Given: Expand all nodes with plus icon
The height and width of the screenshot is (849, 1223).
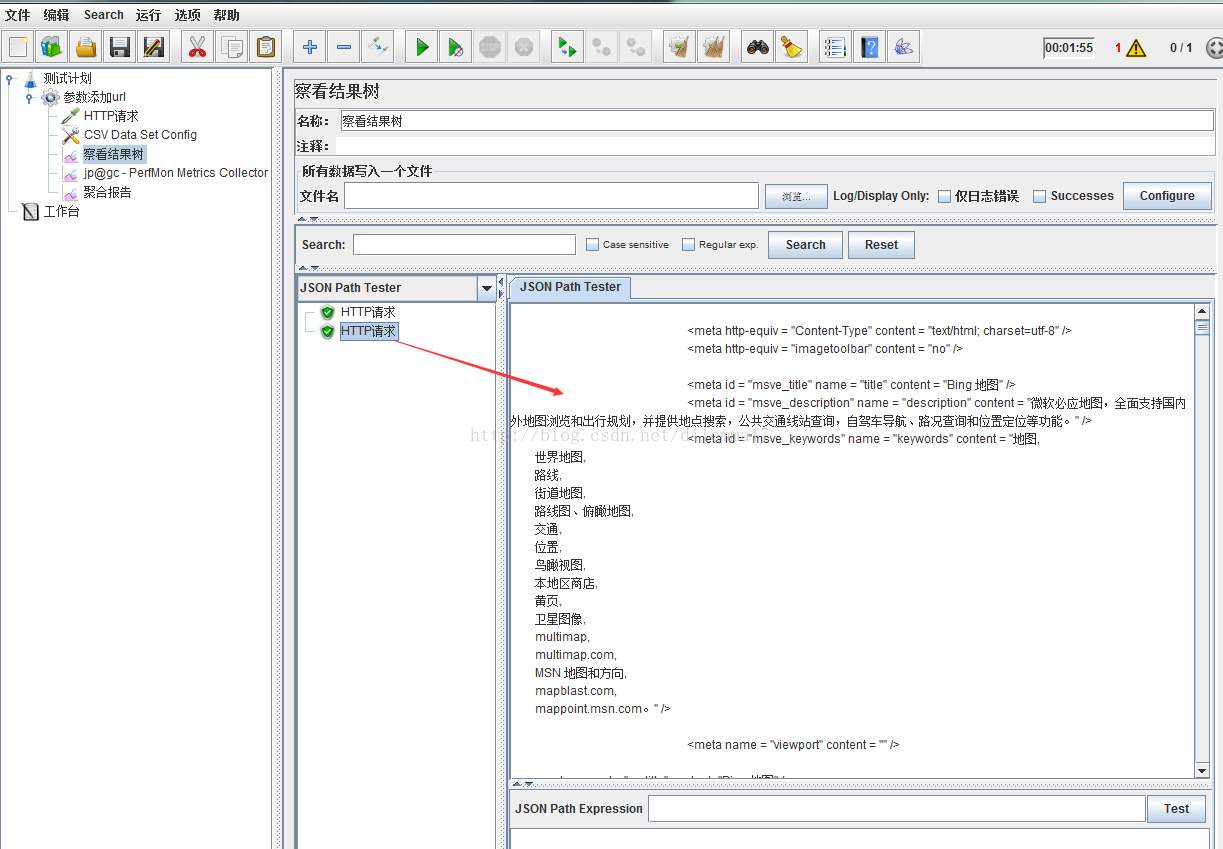Looking at the screenshot, I should coord(310,47).
